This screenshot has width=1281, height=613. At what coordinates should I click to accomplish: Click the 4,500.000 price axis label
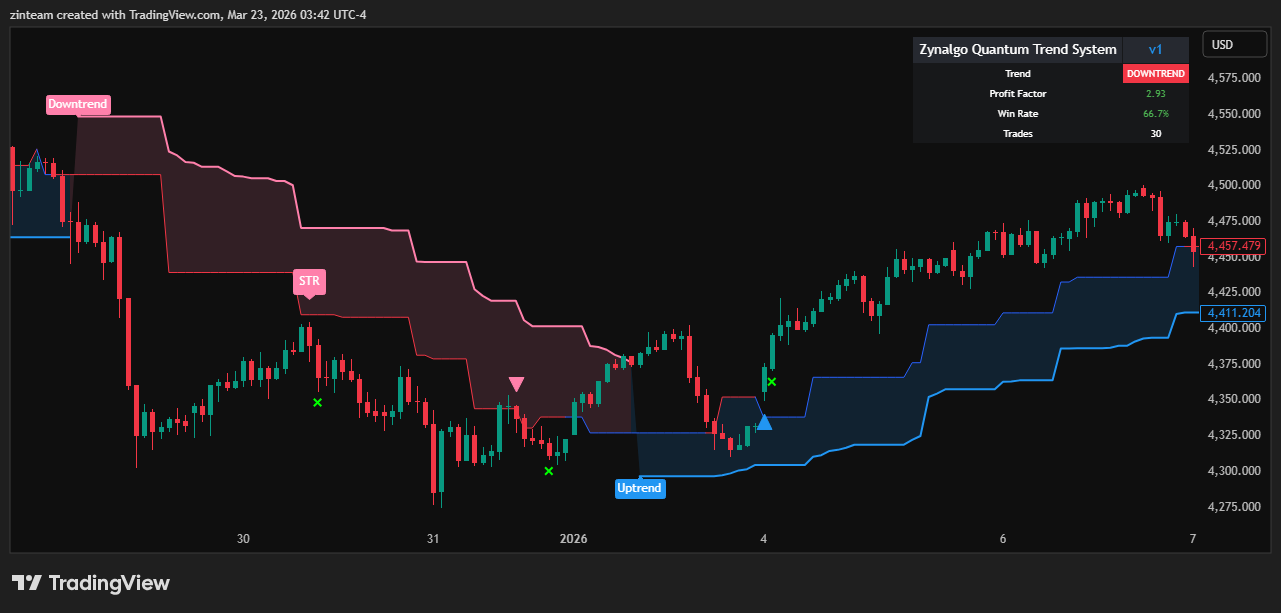pyautogui.click(x=1233, y=185)
